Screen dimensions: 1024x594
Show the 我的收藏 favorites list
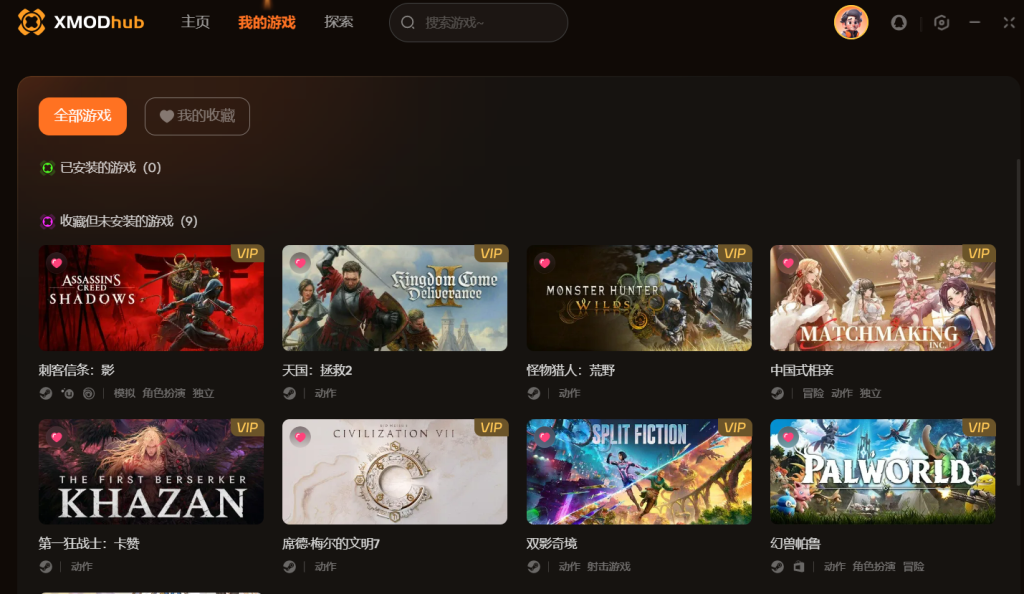(197, 116)
